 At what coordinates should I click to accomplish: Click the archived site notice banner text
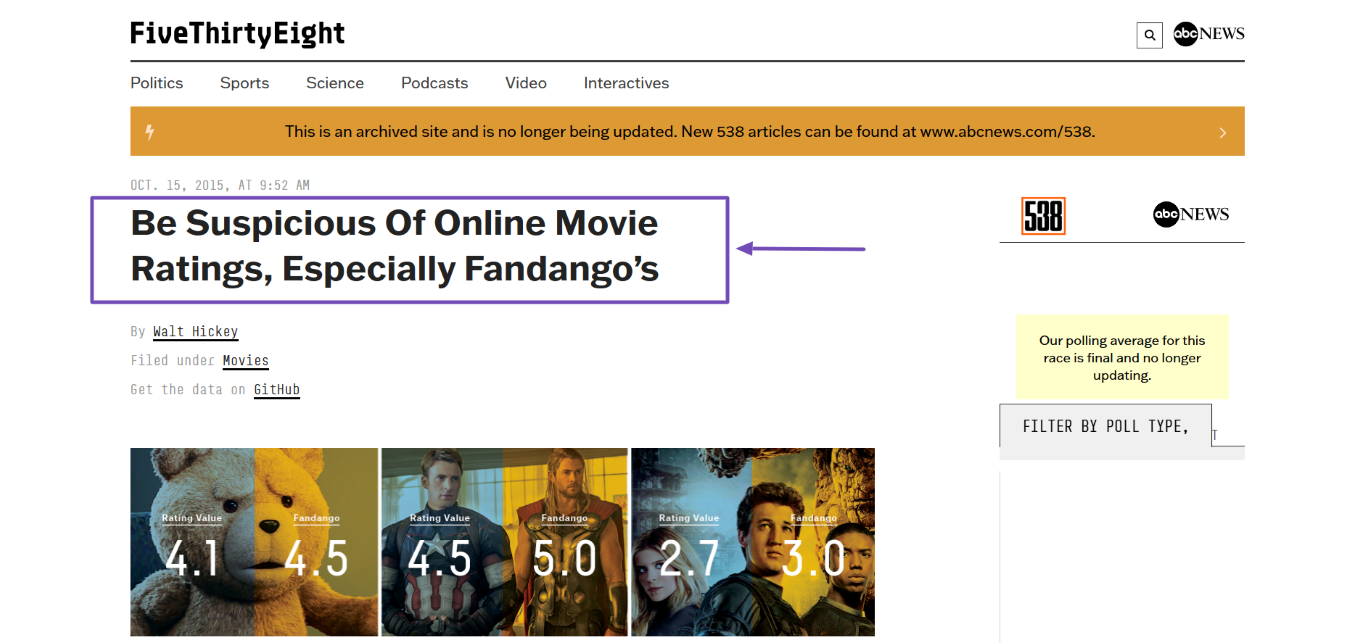[x=689, y=131]
